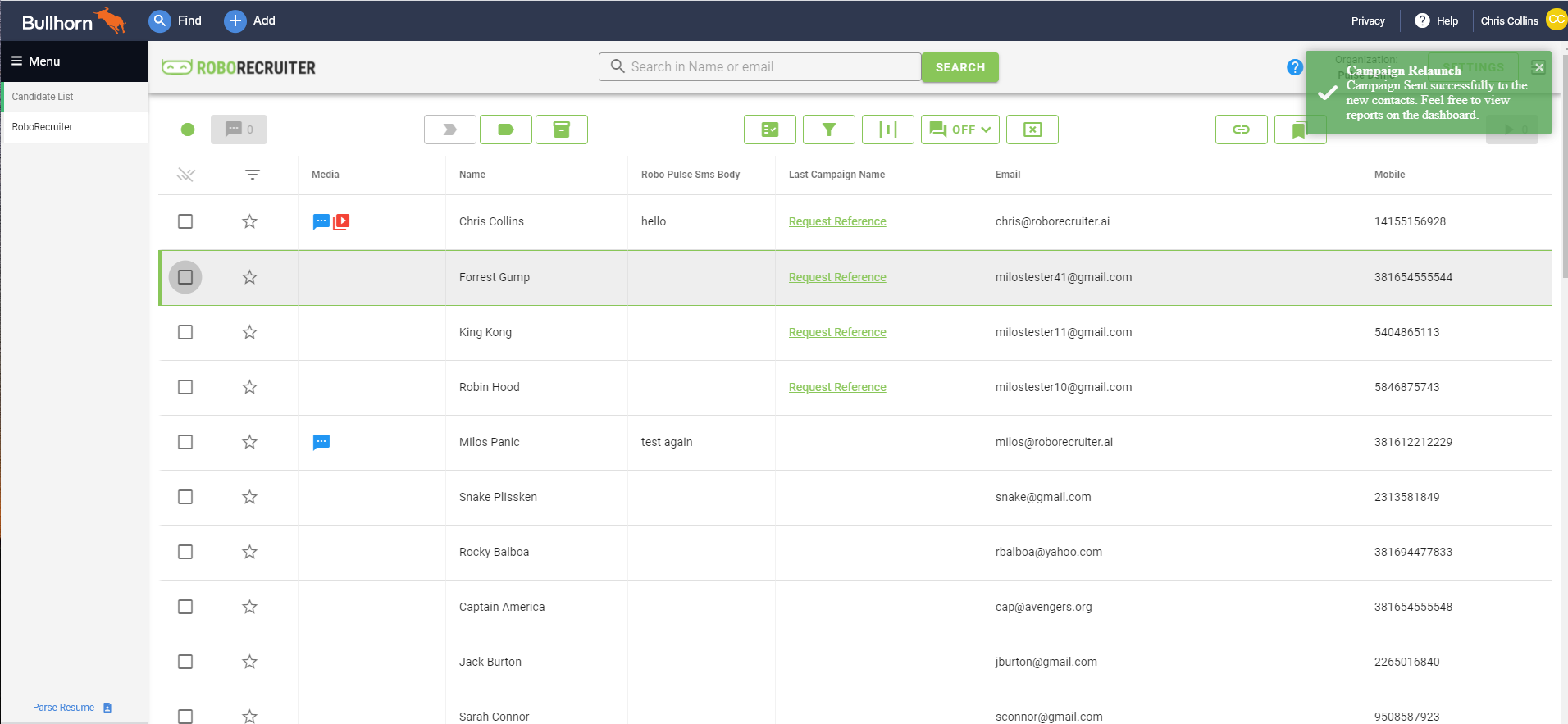
Task: Click the Chris Collins CC user avatar
Action: [x=1556, y=20]
